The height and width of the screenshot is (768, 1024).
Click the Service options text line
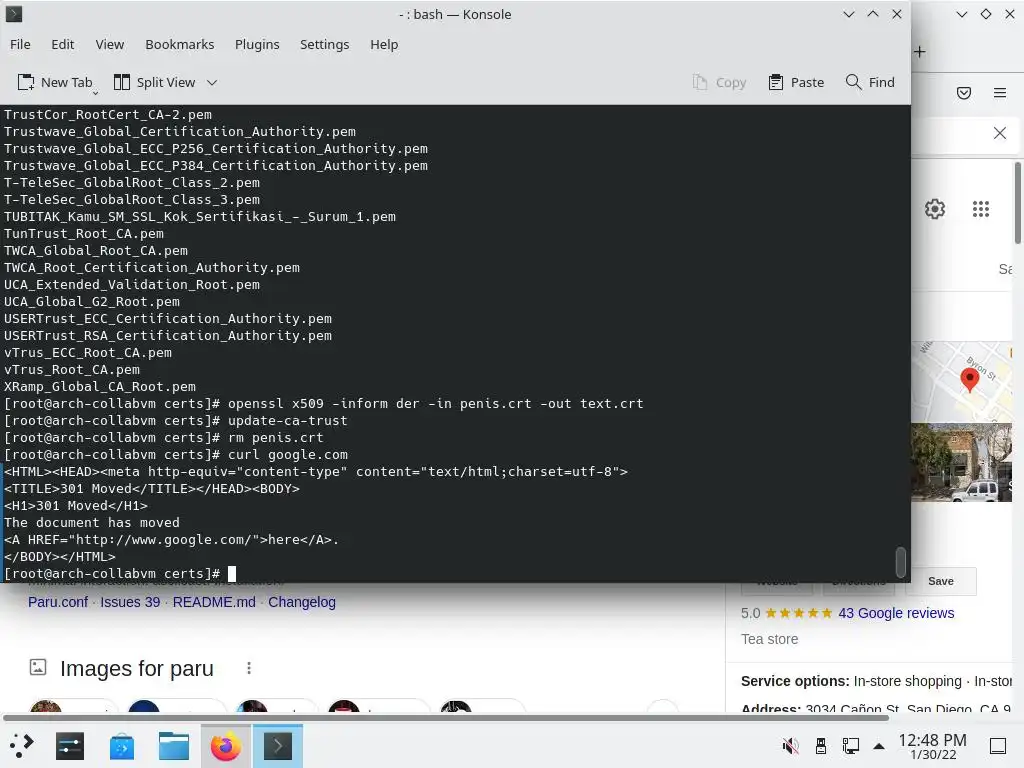click(876, 681)
